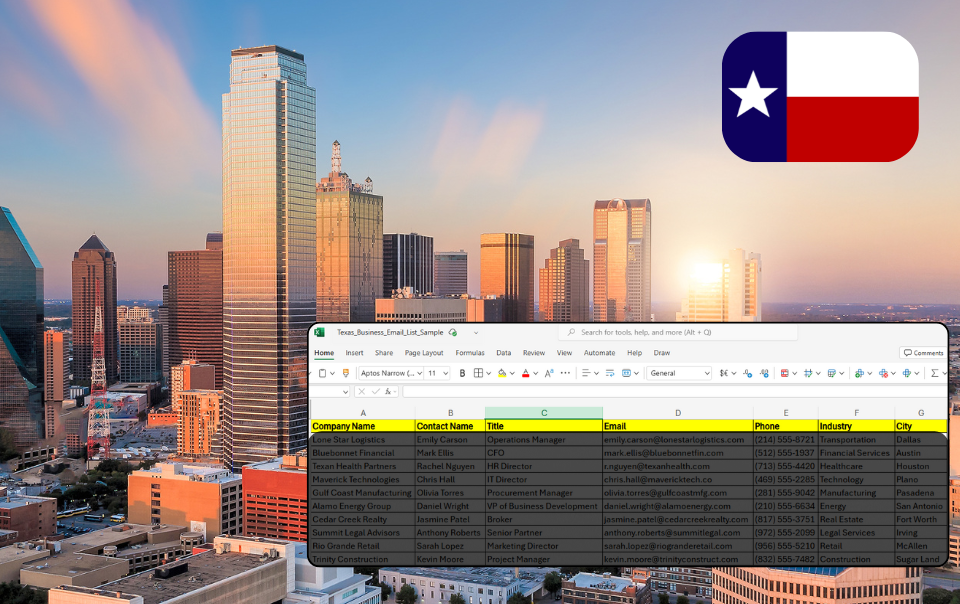The width and height of the screenshot is (960, 604).
Task: Open the Conditional Formatting icon
Action: click(784, 373)
